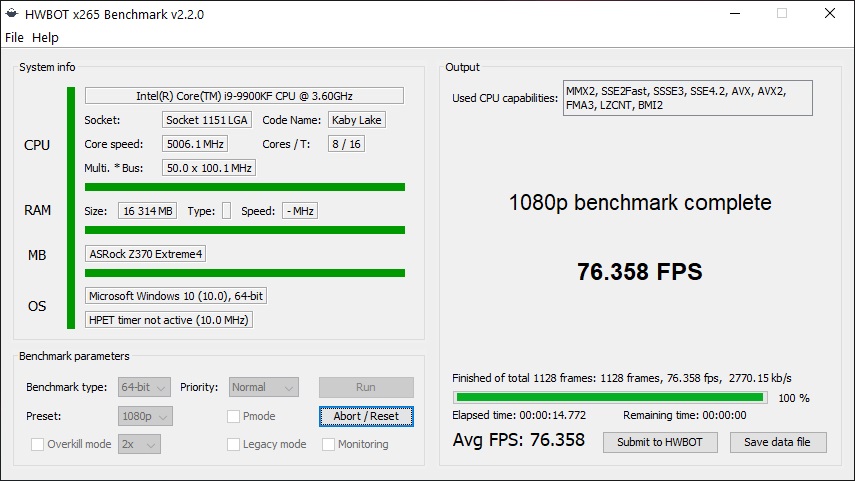Click the CPU name field showing i9-9900KF
This screenshot has height=481, width=855.
244,96
